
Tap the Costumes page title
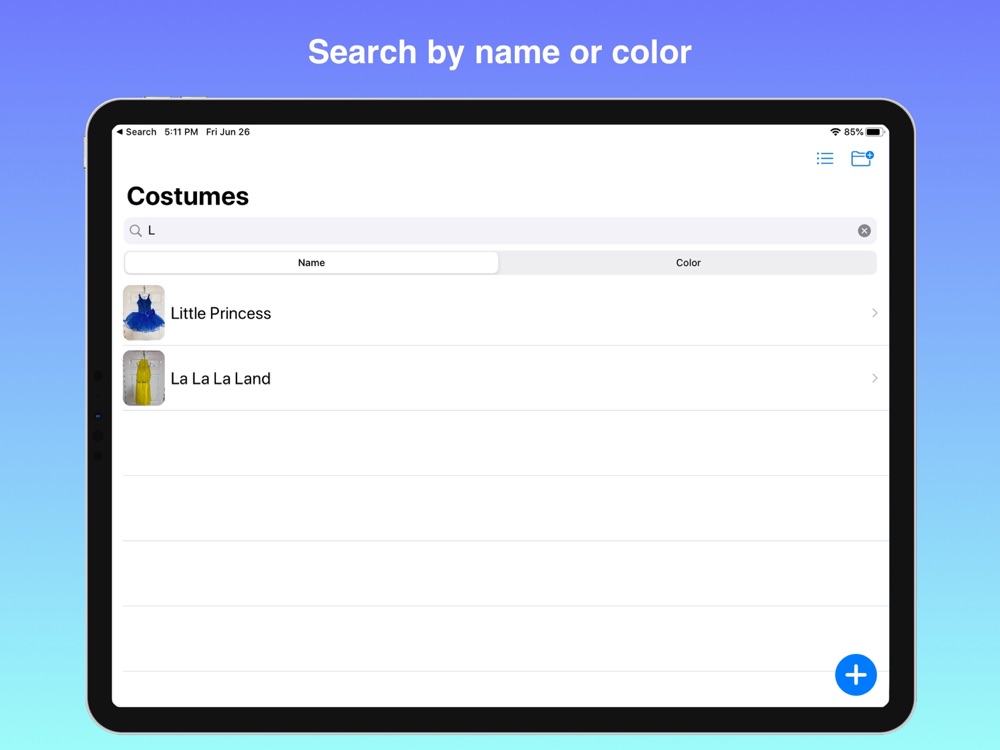point(188,196)
